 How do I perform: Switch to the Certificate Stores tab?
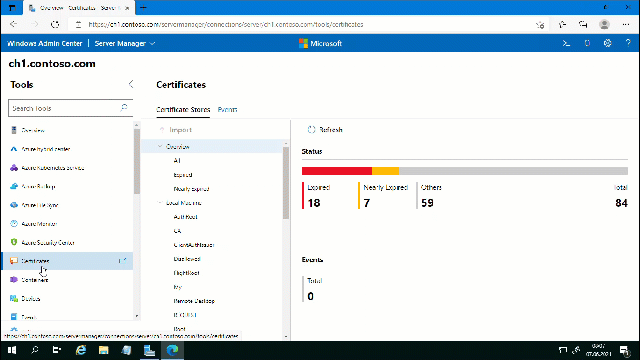click(x=183, y=109)
